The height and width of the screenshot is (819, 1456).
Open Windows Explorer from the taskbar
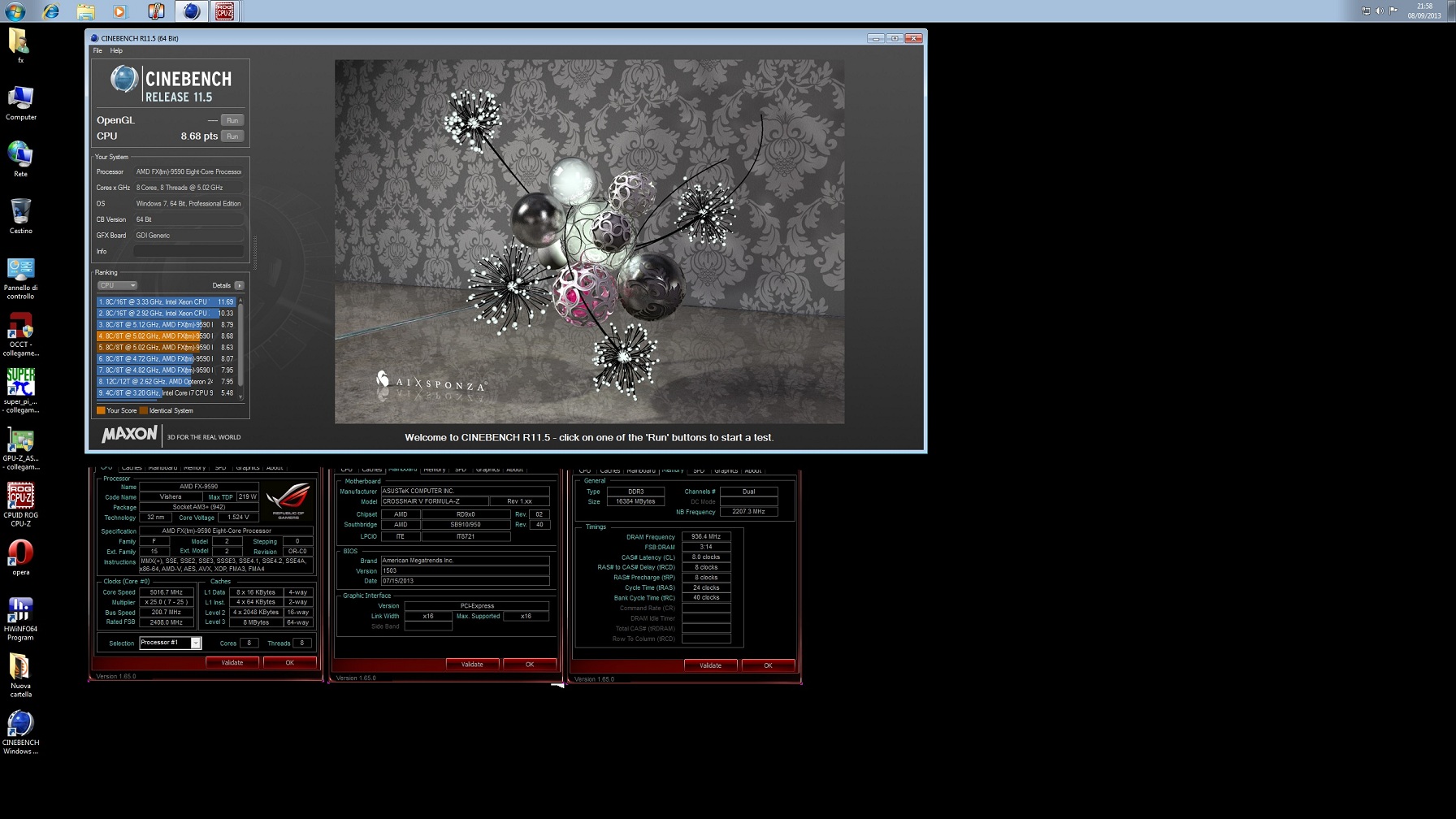(85, 11)
